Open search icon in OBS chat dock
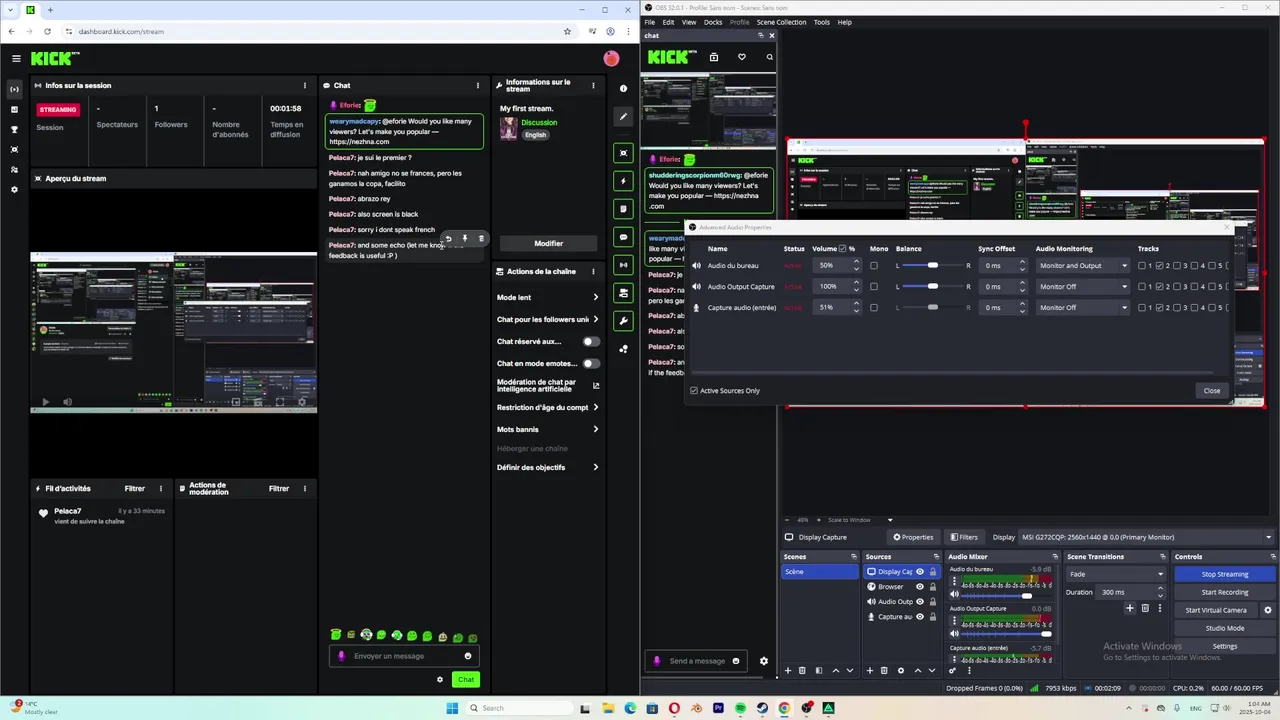 click(769, 57)
